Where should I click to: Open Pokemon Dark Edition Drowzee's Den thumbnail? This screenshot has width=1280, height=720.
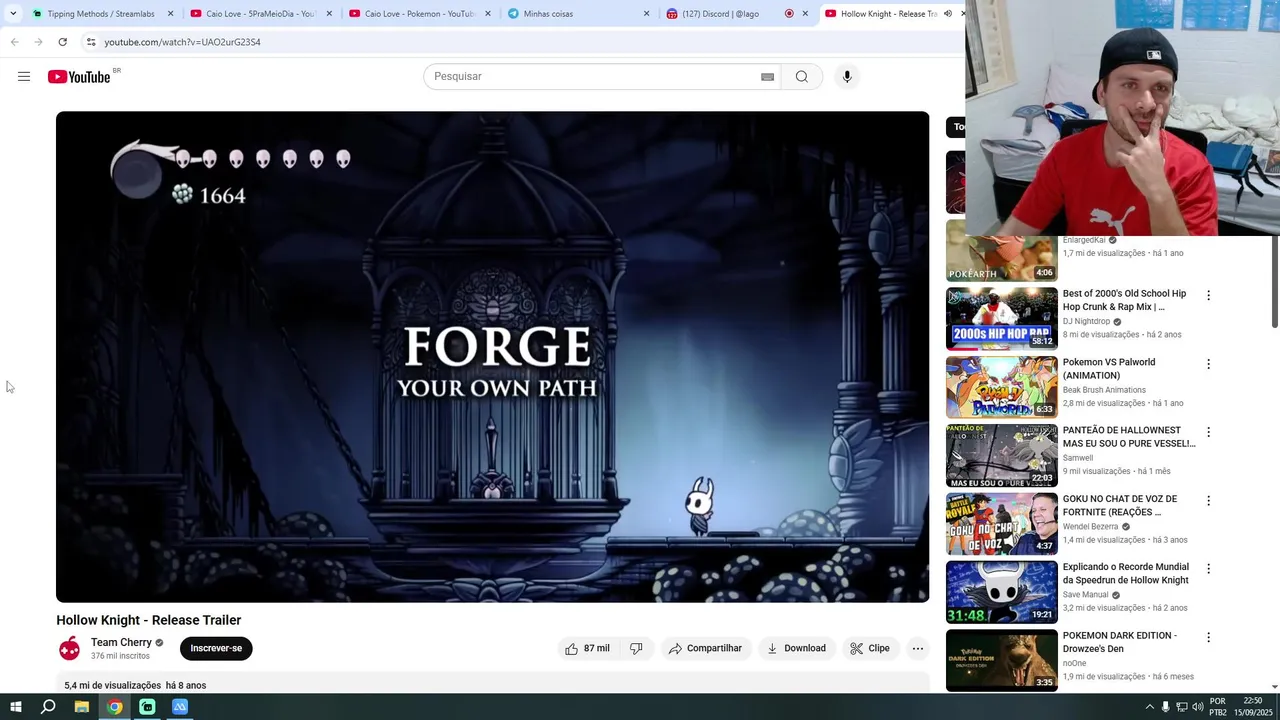(x=1001, y=659)
